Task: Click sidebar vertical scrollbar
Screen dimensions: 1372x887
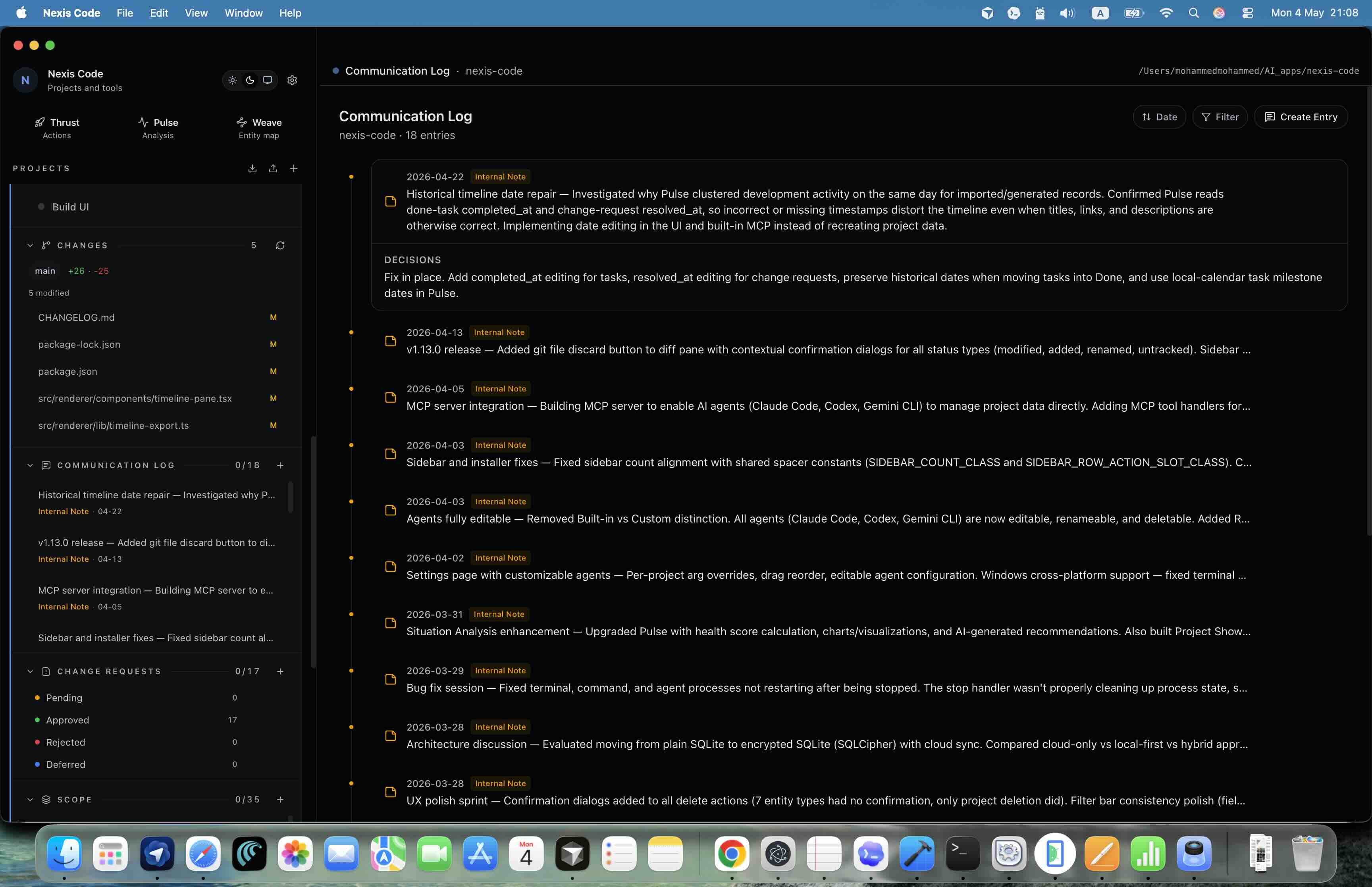Action: 313,552
